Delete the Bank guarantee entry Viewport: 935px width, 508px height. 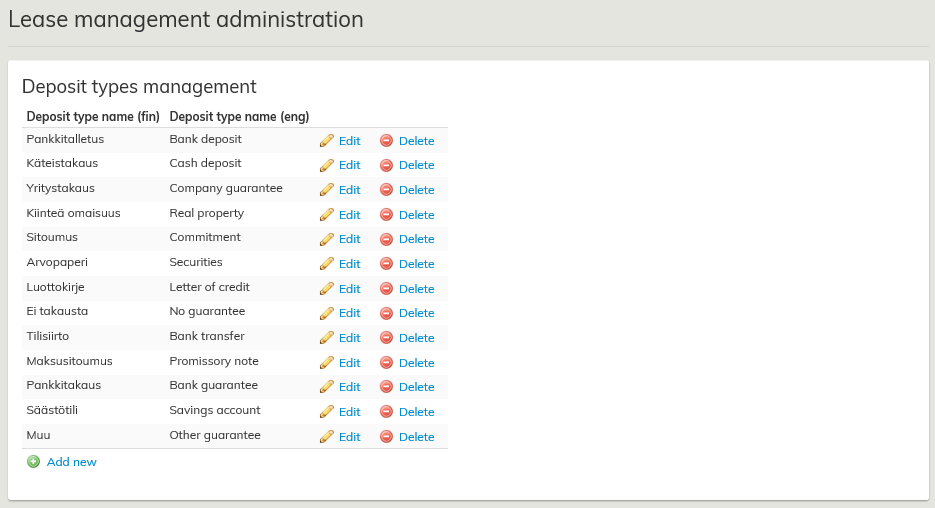point(416,387)
